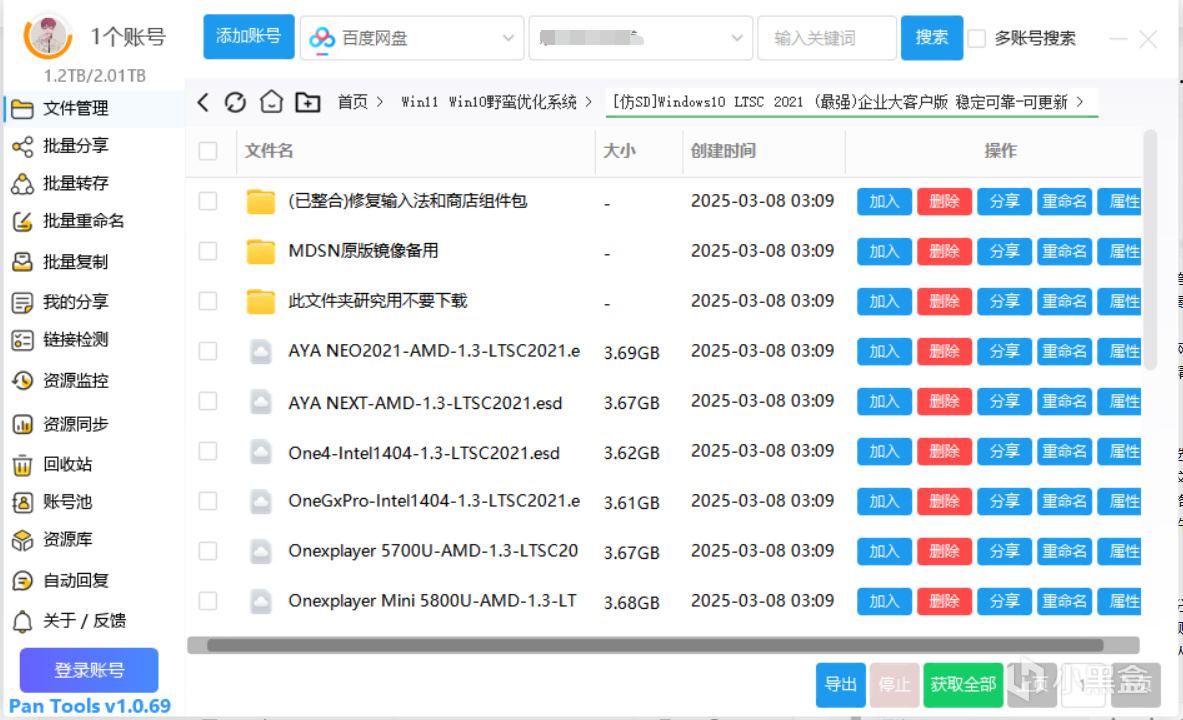Refresh the file list
Screen dimensions: 1183x720
[235, 102]
